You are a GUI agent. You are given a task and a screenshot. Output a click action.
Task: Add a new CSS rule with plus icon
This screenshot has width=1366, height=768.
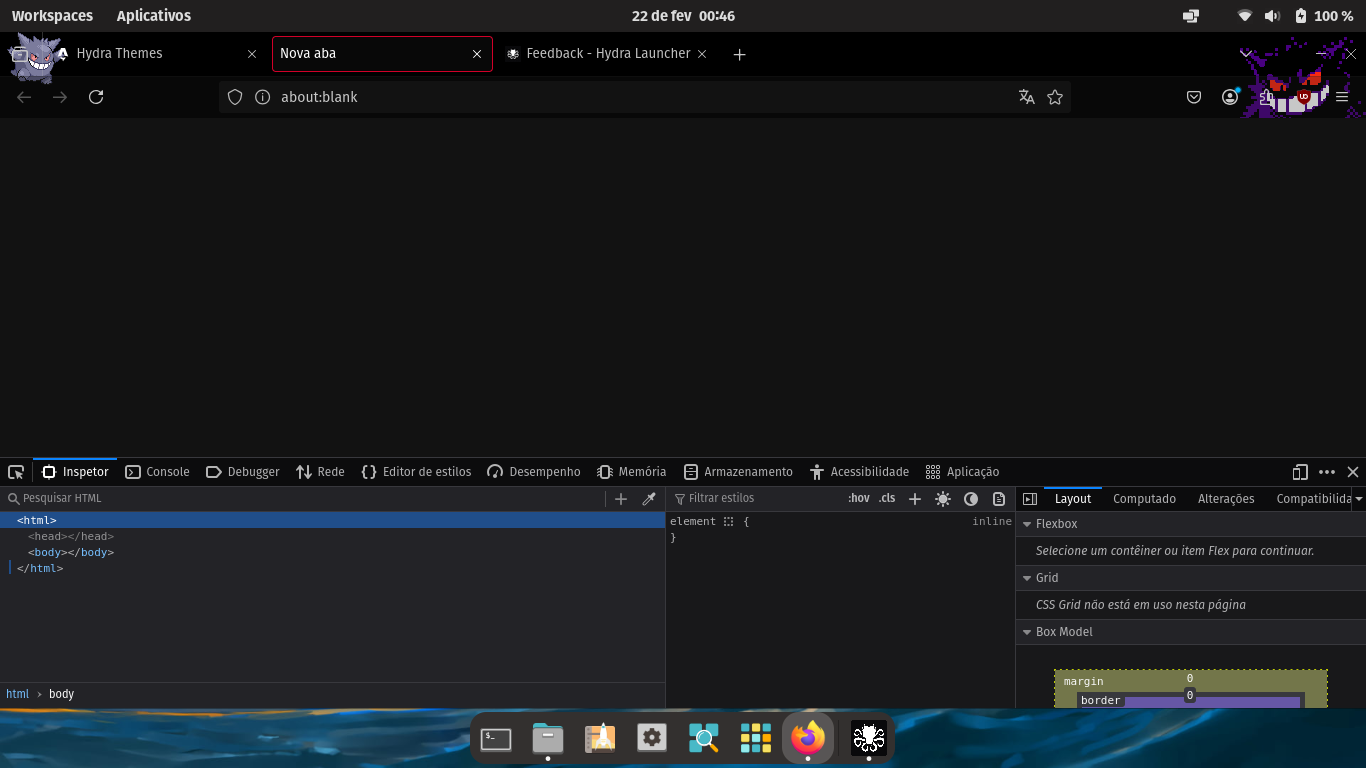[x=914, y=499]
